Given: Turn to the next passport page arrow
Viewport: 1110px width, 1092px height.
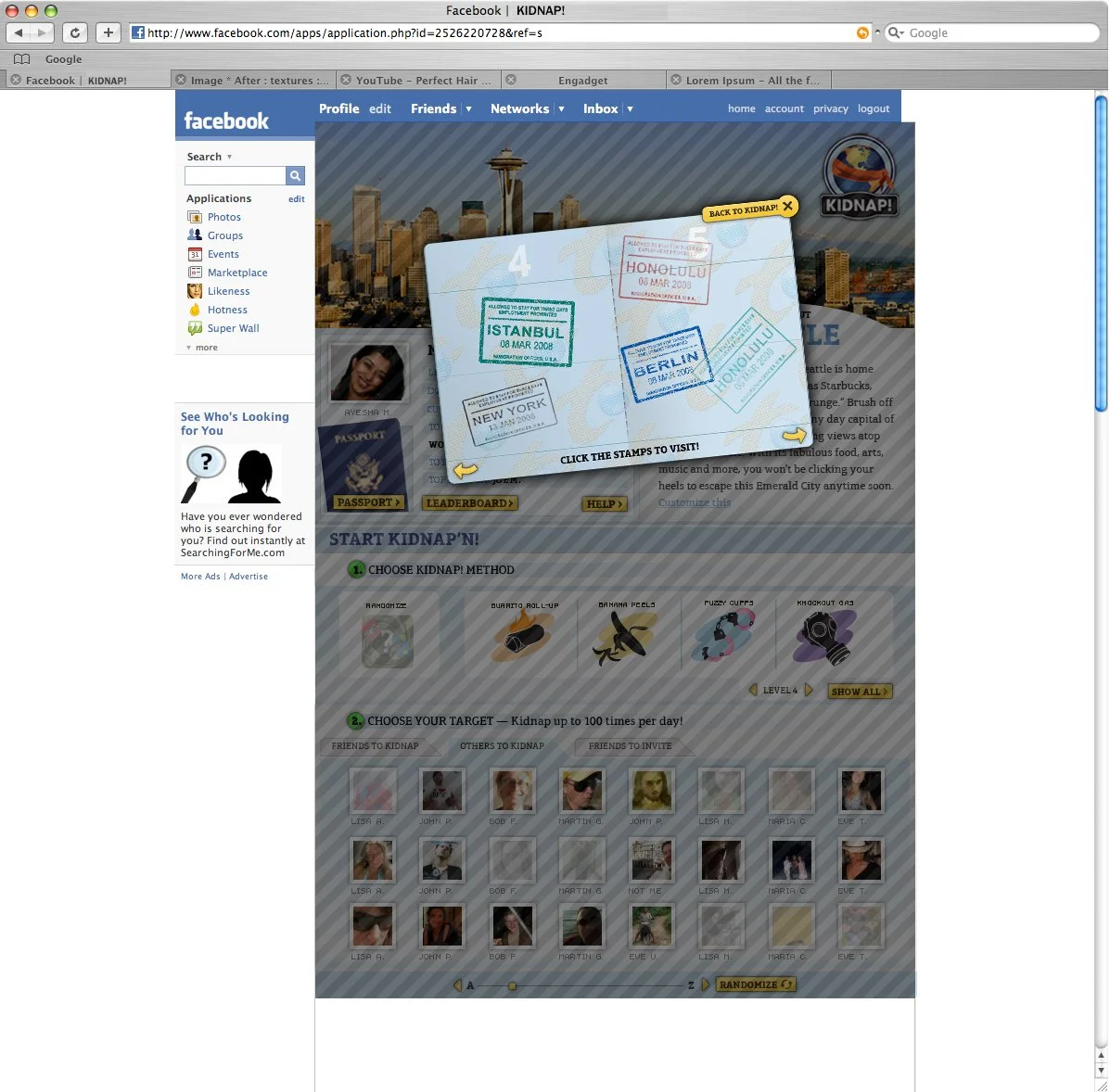Looking at the screenshot, I should (x=795, y=435).
